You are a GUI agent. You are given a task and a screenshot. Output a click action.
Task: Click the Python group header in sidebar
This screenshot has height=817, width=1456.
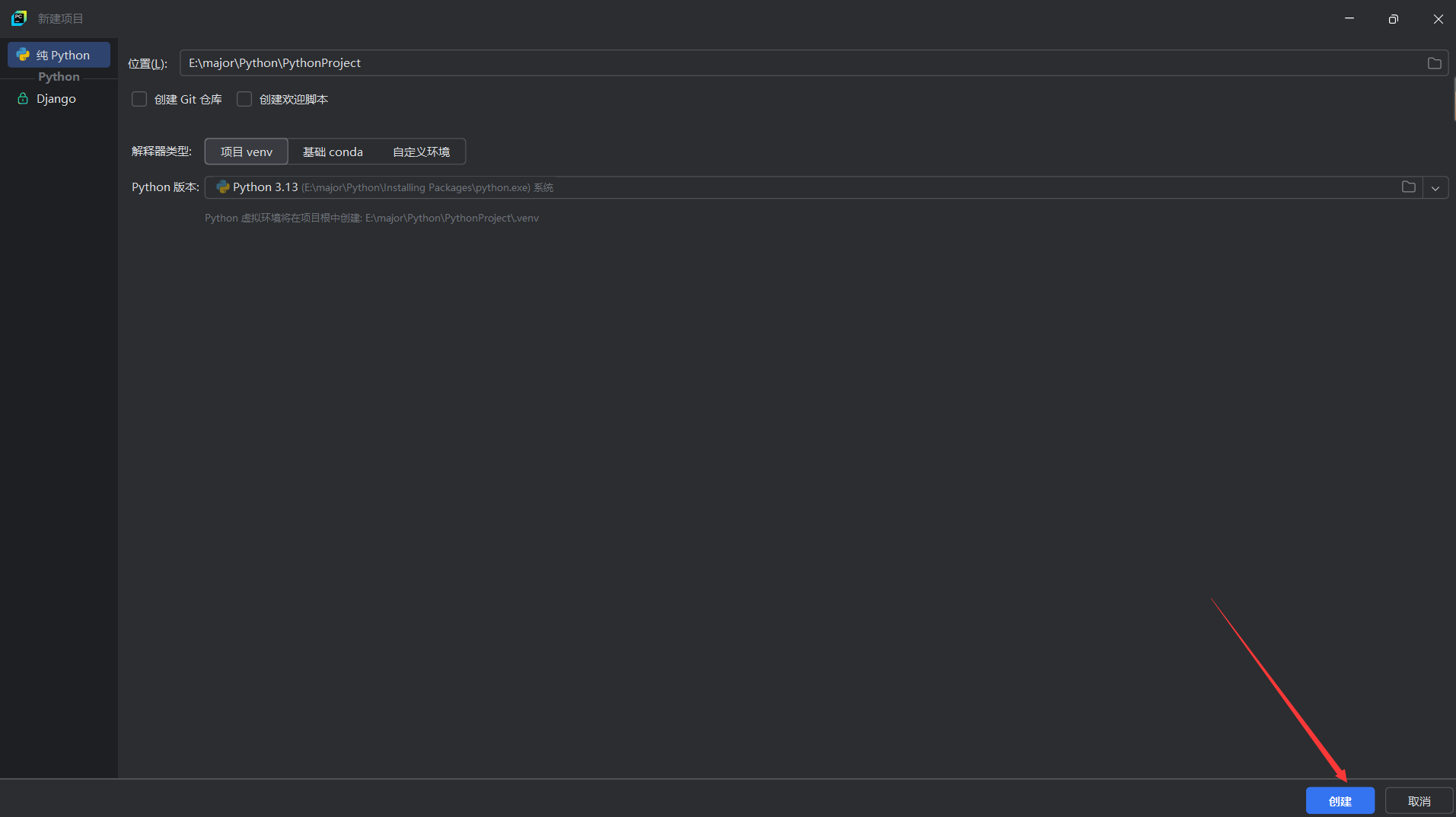(59, 77)
